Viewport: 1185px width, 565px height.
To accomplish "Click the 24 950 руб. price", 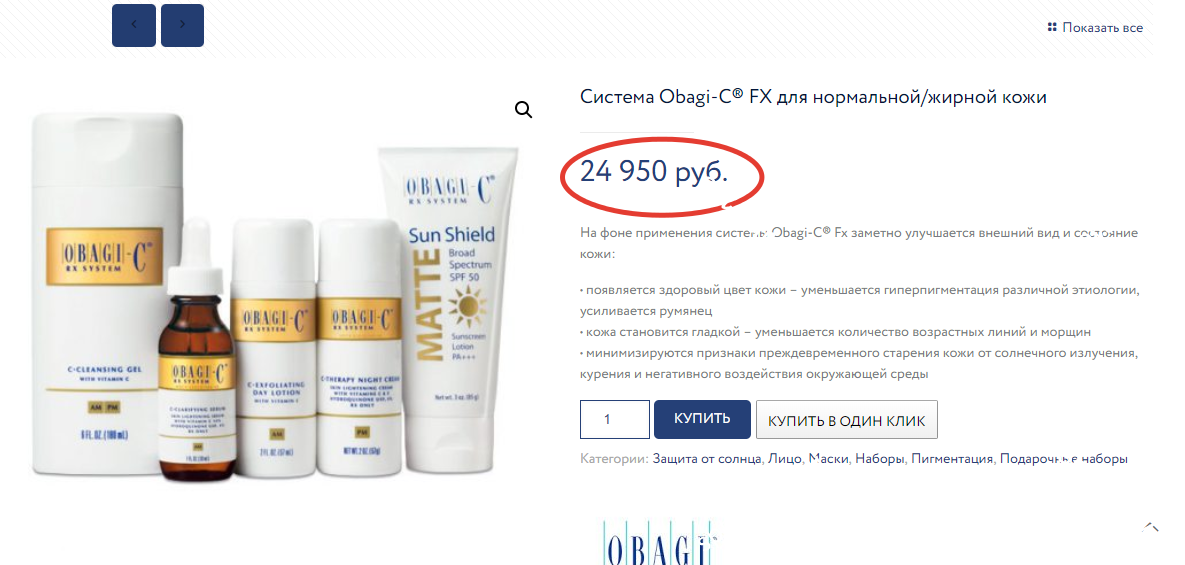I will coord(654,172).
